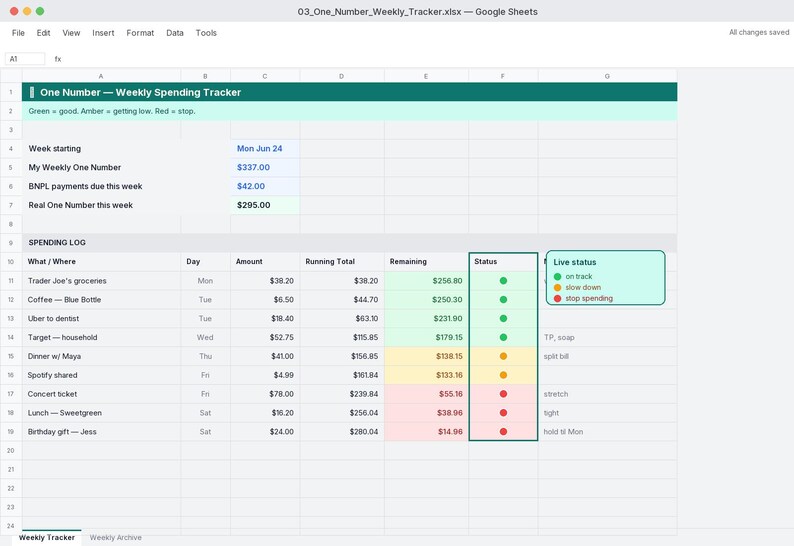Select the $337.00 Weekly One Number cell
Image resolution: width=794 pixels, height=546 pixels.
click(265, 168)
